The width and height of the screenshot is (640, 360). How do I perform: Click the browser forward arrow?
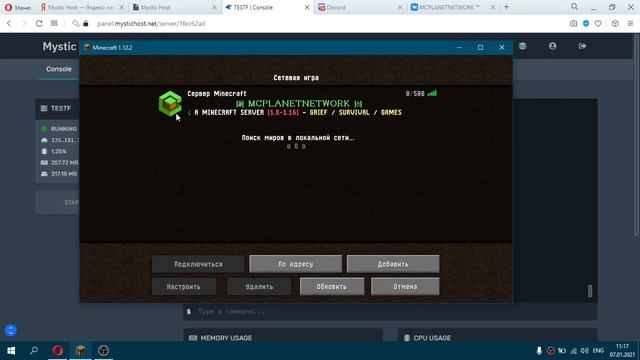[24, 24]
